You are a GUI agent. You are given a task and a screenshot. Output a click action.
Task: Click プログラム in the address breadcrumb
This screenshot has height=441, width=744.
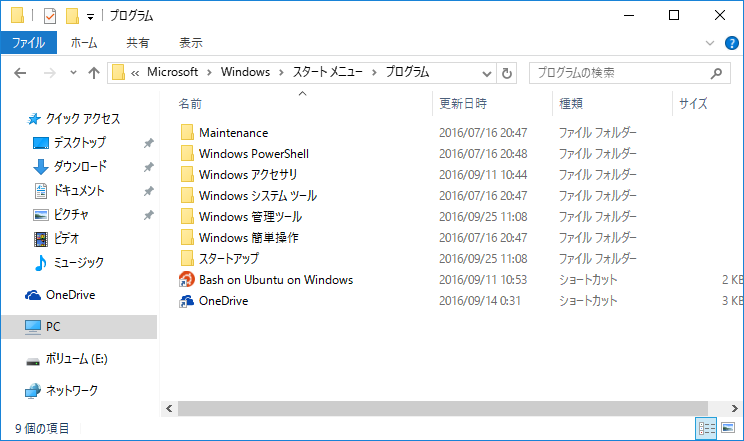(407, 72)
